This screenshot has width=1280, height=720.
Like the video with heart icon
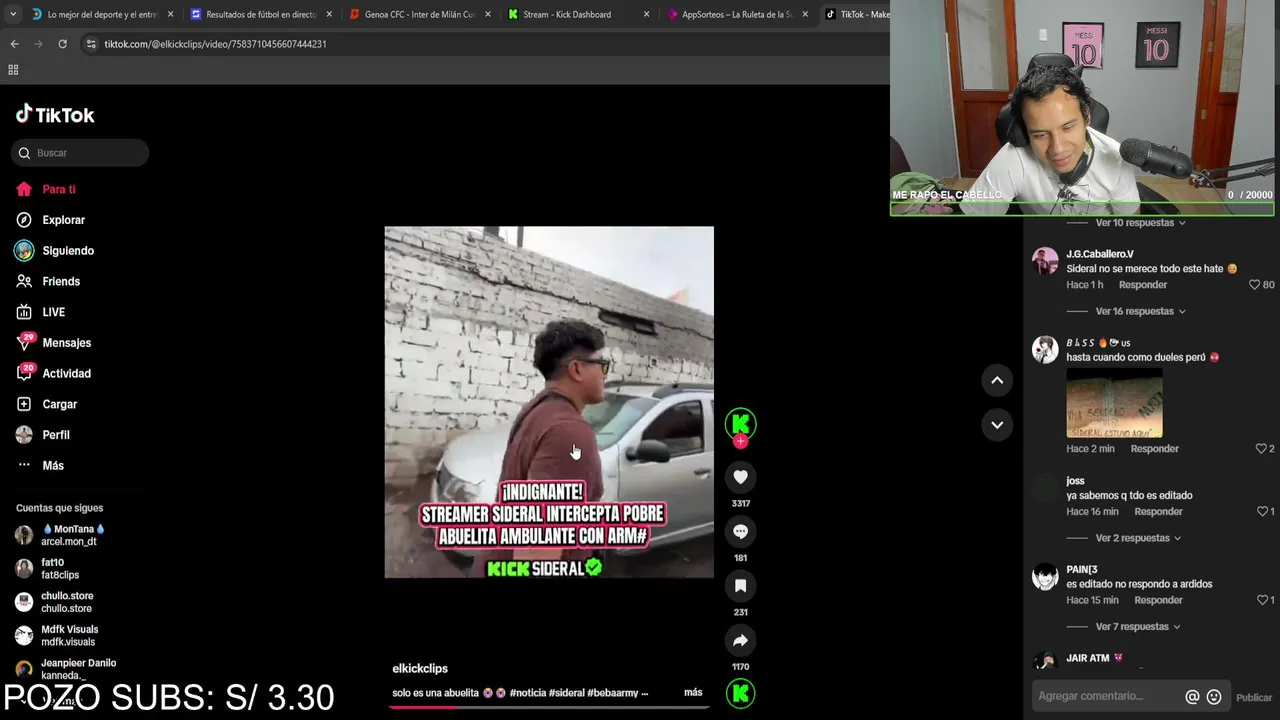[x=740, y=477]
